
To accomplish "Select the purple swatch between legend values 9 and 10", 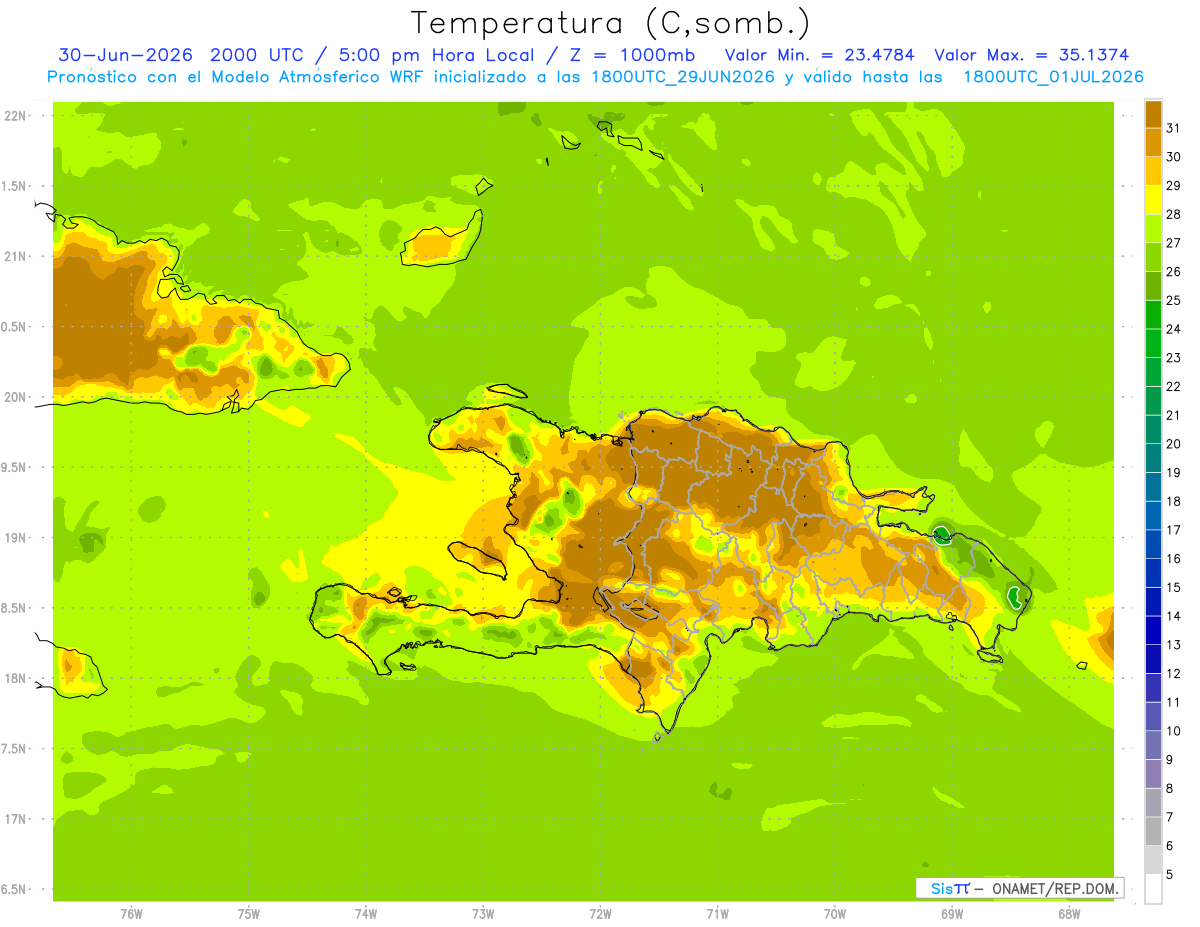I will [1153, 745].
